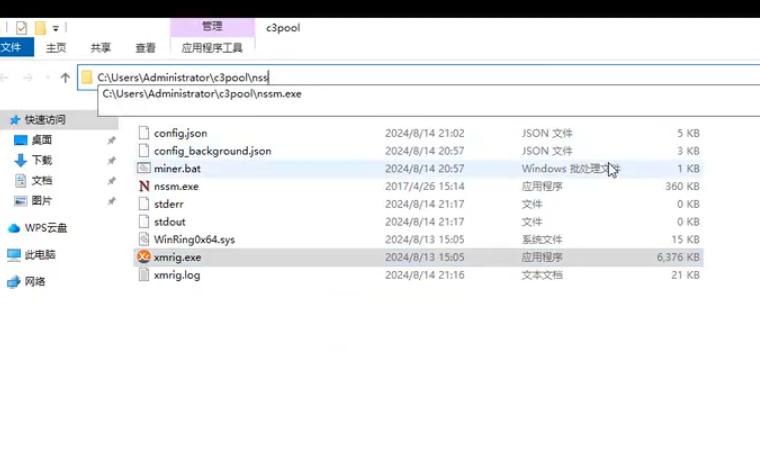Click the quick access properties checkmark icon

pos(21,28)
